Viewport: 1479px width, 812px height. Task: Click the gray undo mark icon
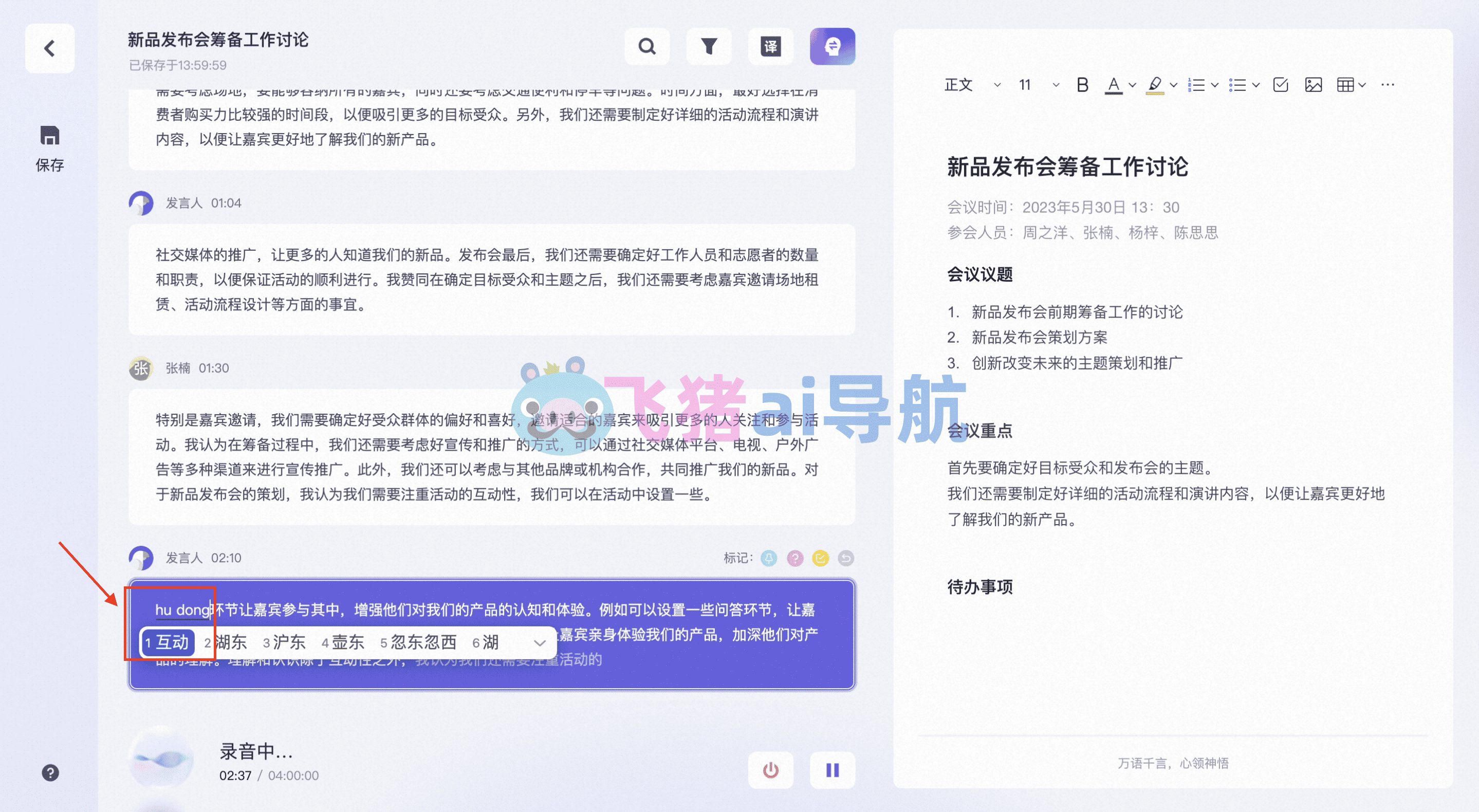[846, 558]
